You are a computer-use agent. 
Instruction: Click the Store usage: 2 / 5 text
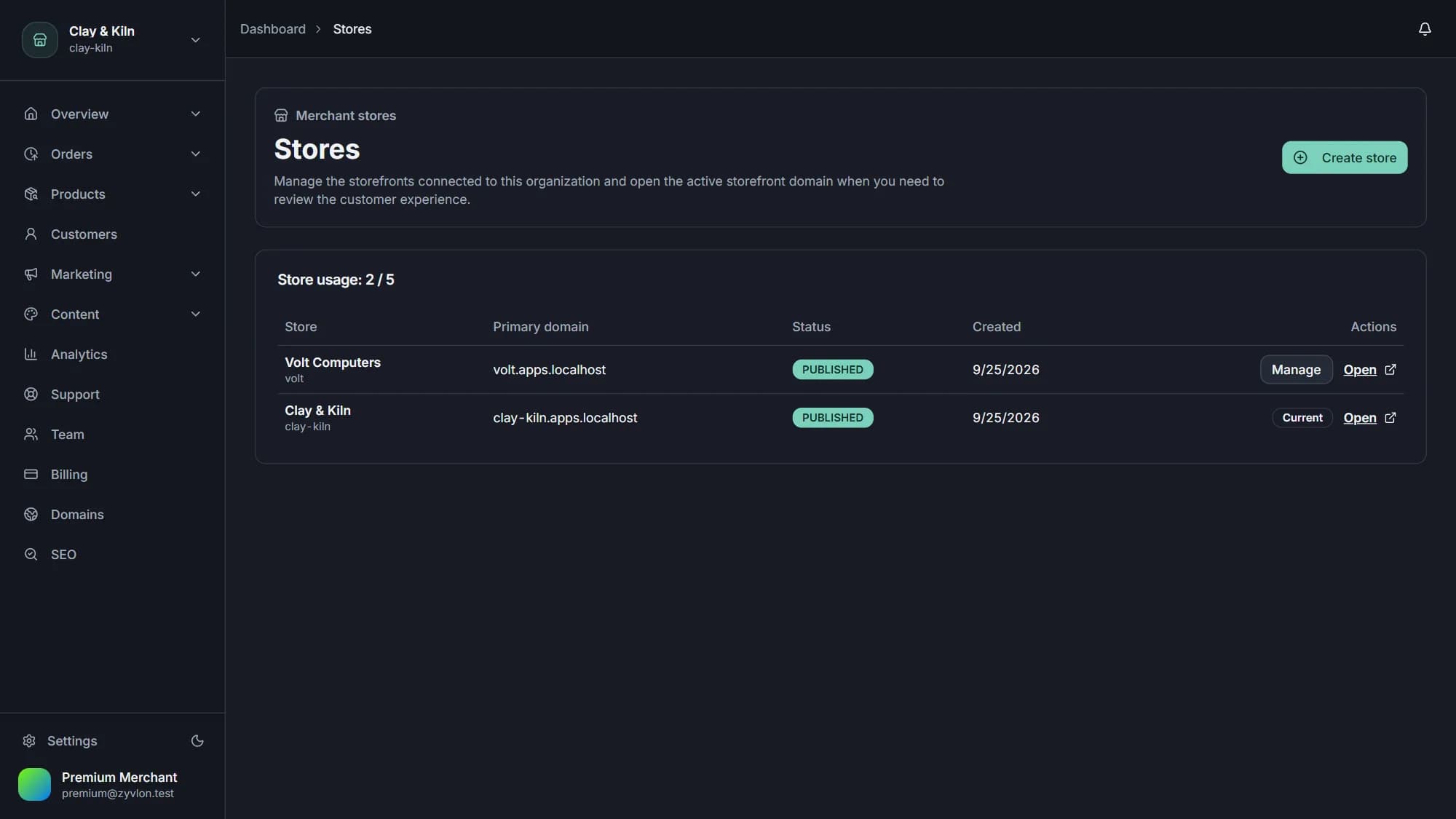336,280
